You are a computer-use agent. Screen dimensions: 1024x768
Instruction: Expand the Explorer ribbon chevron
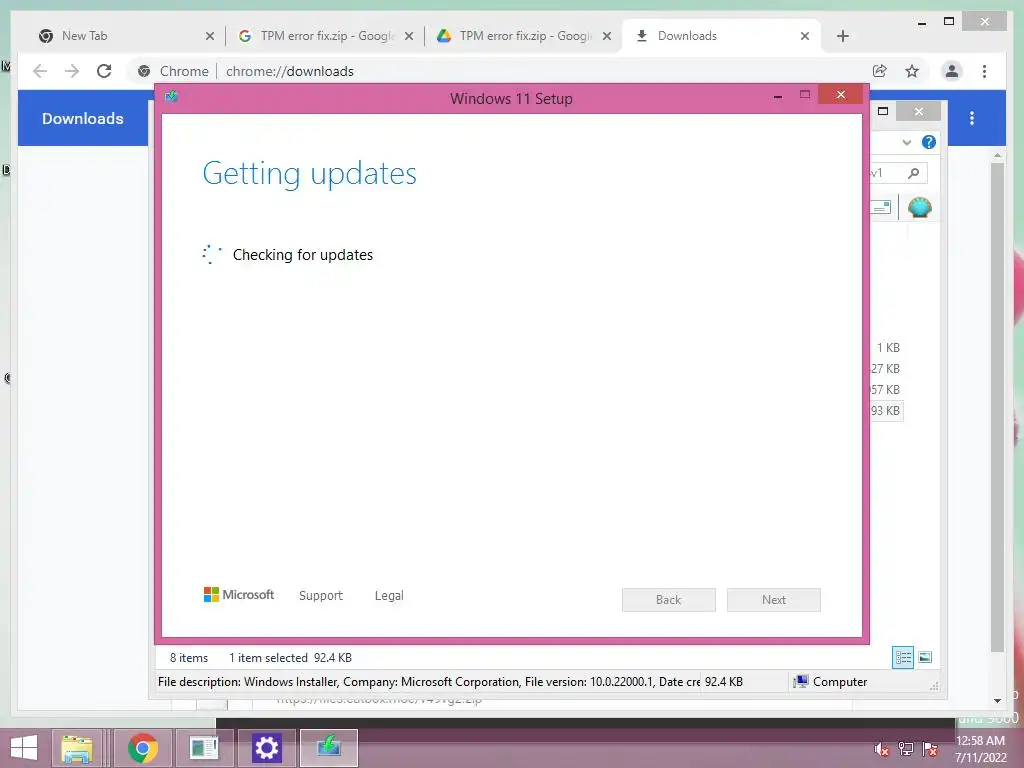[906, 142]
